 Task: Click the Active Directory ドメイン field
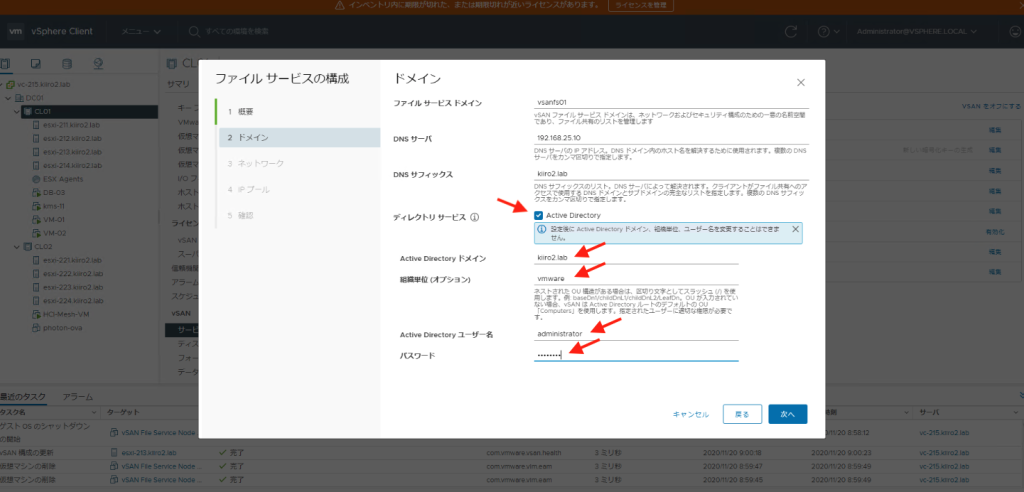pyautogui.click(x=636, y=257)
